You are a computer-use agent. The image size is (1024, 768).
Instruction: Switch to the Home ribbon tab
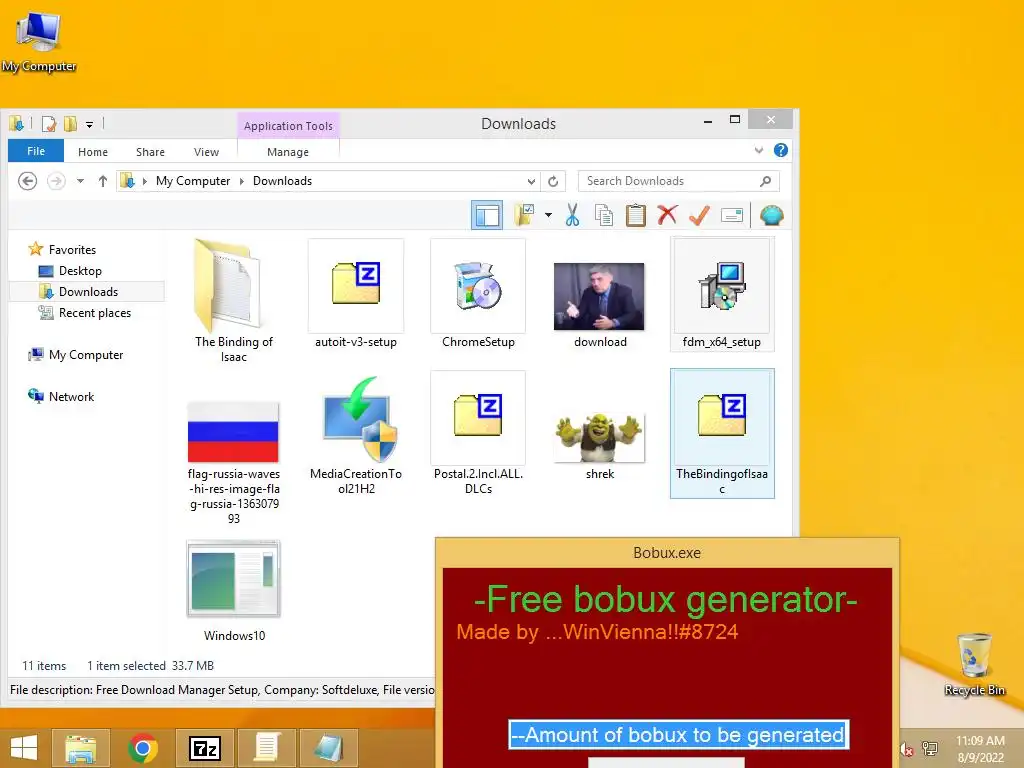[x=93, y=152]
